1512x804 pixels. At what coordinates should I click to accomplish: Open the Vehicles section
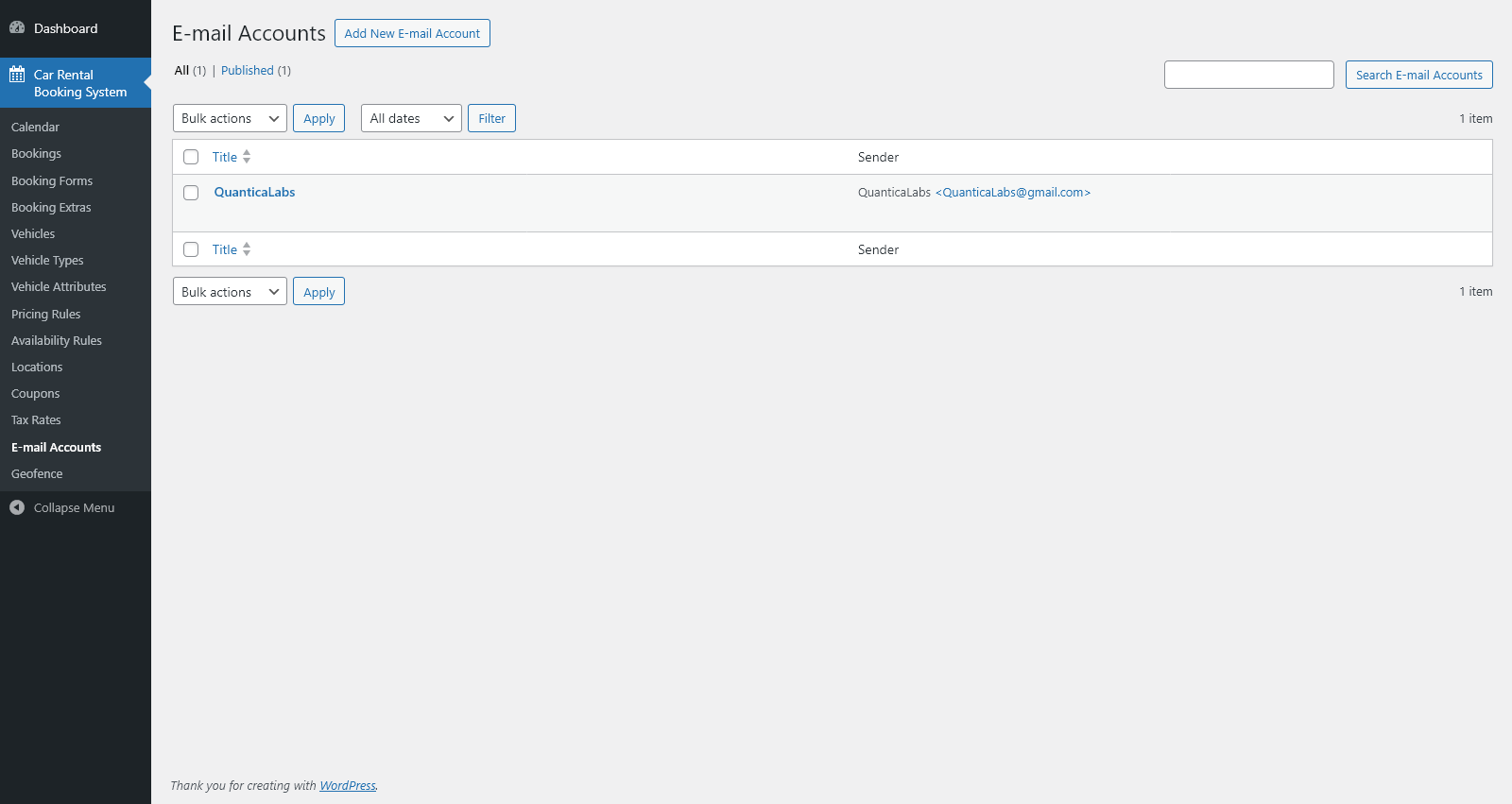pyautogui.click(x=33, y=233)
